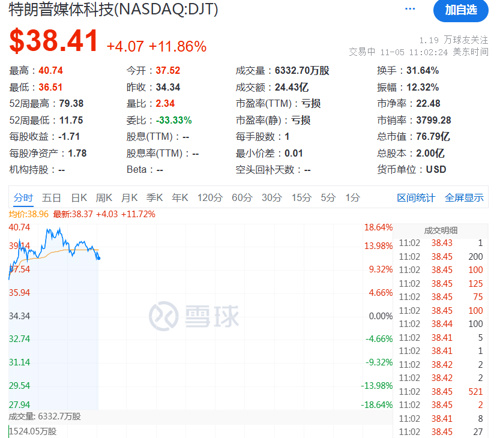
Task: Select the 120分 chart interval tab
Action: tap(210, 198)
